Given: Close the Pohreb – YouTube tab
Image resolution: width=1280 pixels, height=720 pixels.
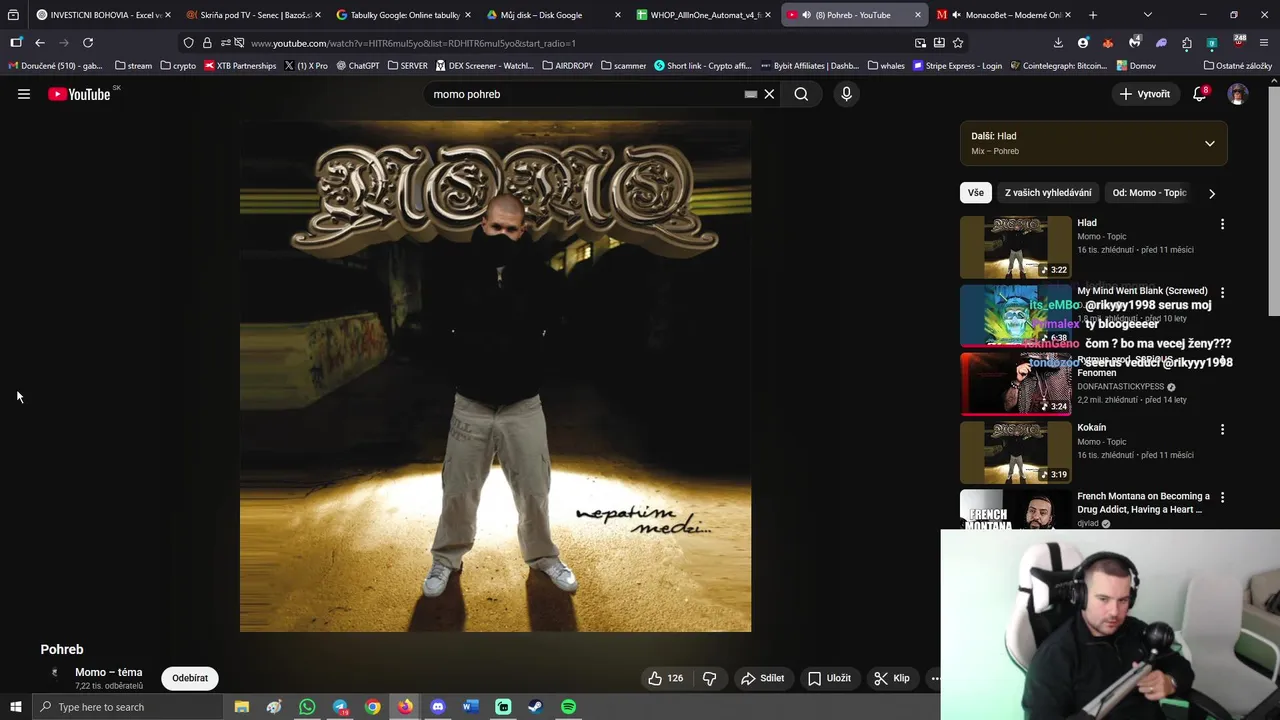Looking at the screenshot, I should pyautogui.click(x=918, y=15).
